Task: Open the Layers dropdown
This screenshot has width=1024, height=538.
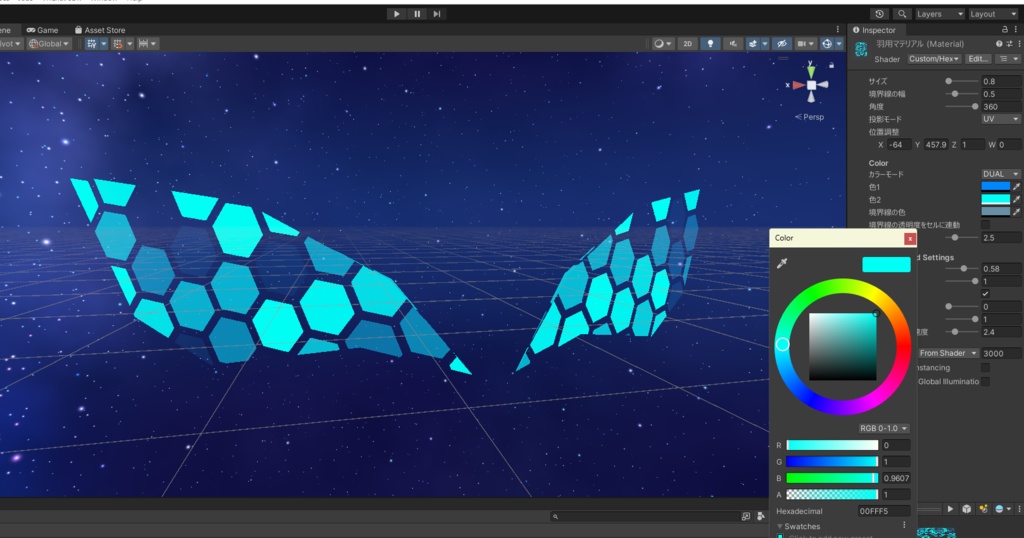Action: 939,14
